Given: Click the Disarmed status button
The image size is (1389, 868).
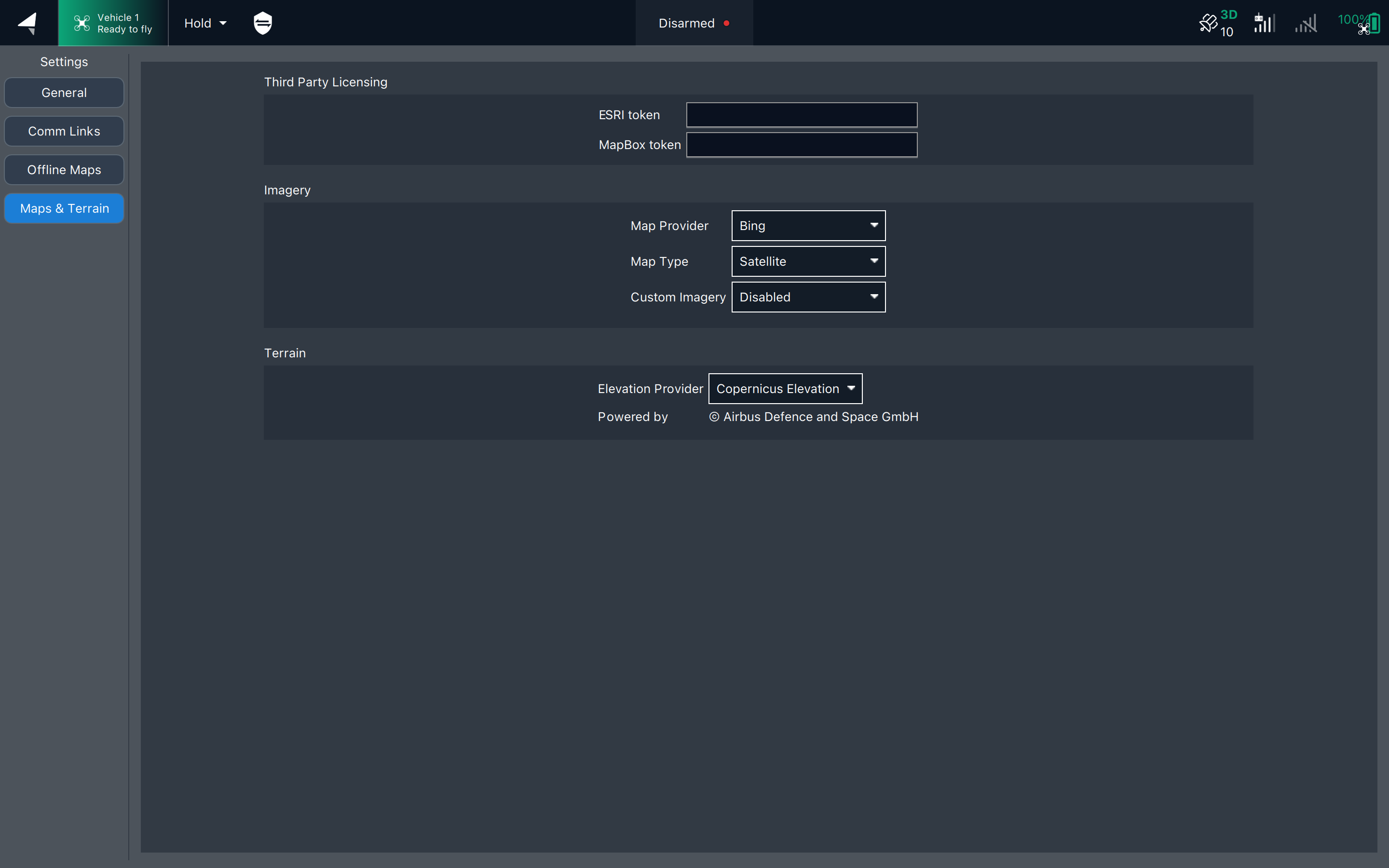Looking at the screenshot, I should point(686,23).
